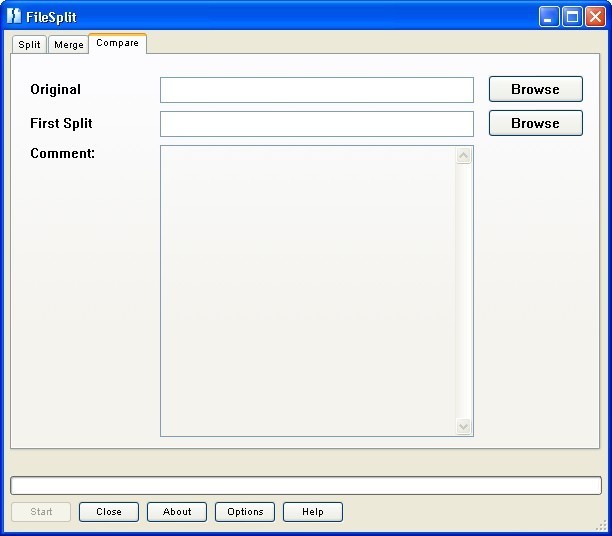Click the First Split file path field

coord(317,124)
